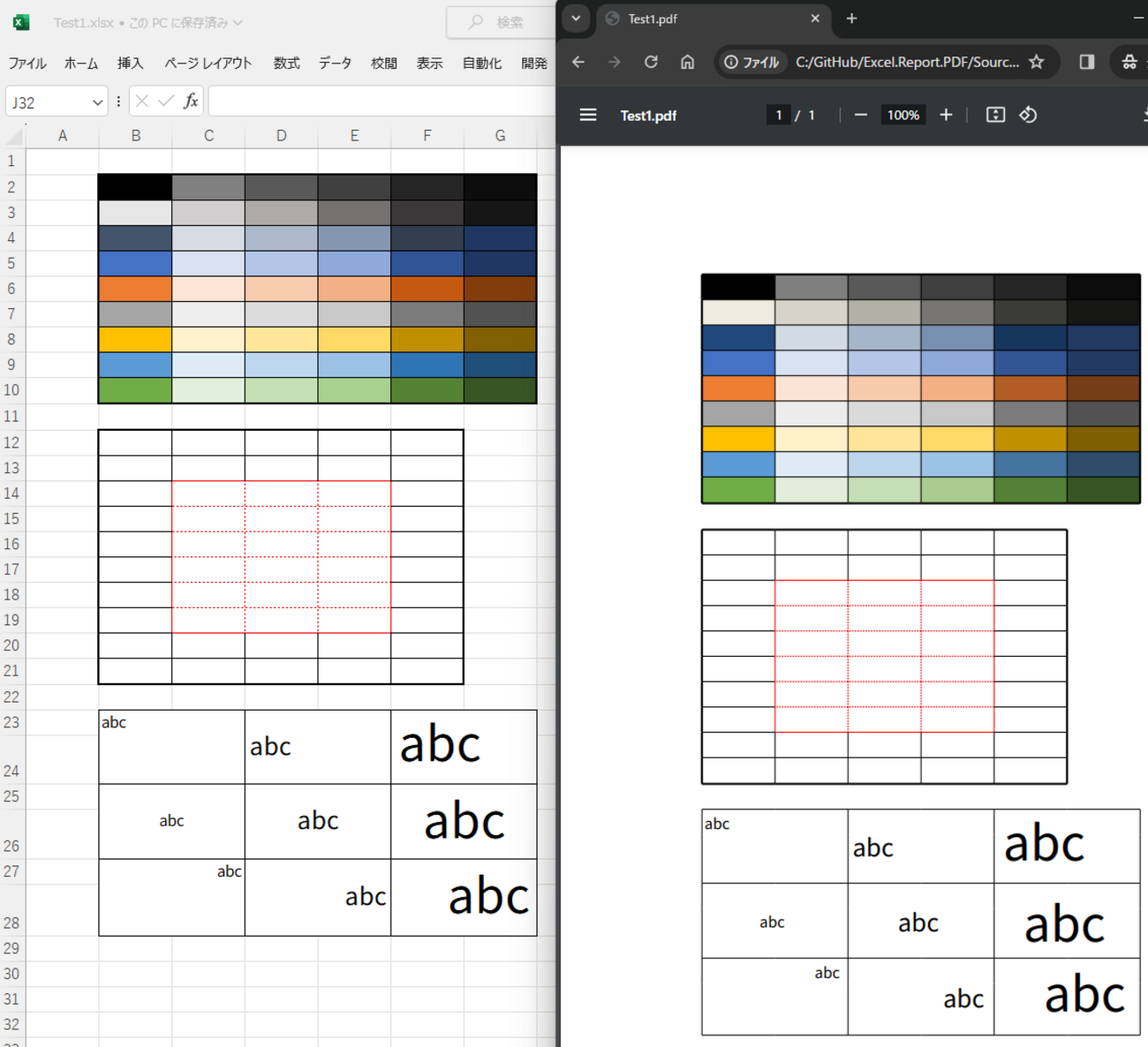
Task: Switch to the 表示 ribbon tab
Action: pyautogui.click(x=429, y=63)
